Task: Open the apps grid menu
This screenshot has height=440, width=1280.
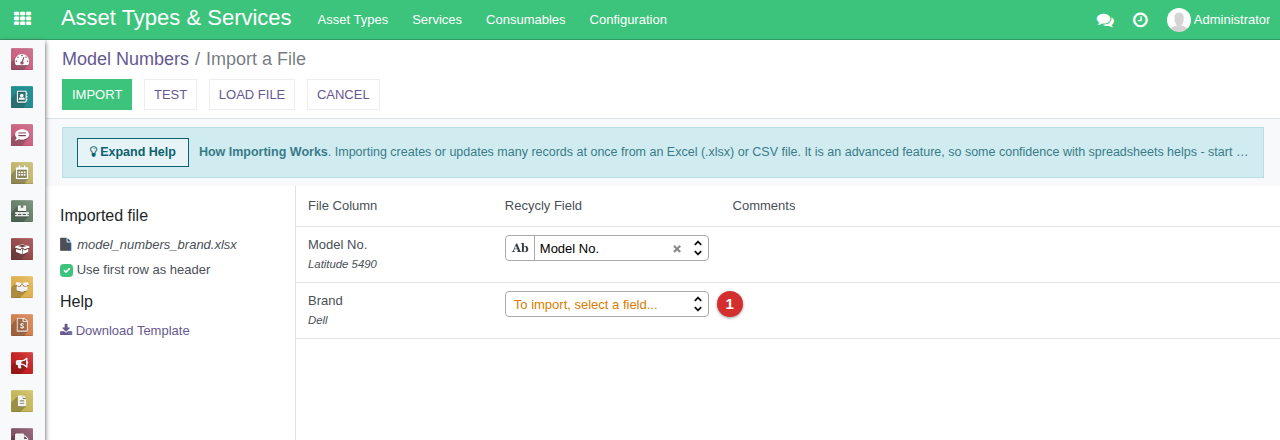Action: click(x=22, y=19)
